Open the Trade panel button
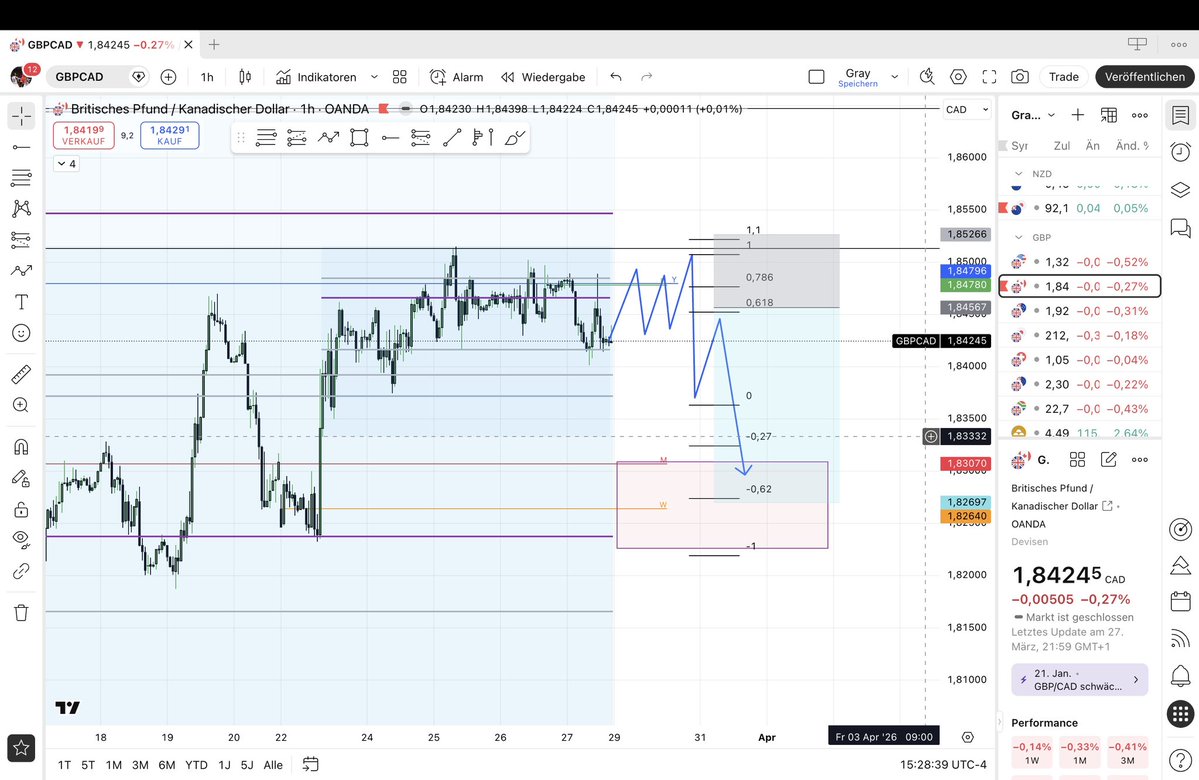1199x780 pixels. [x=1064, y=77]
